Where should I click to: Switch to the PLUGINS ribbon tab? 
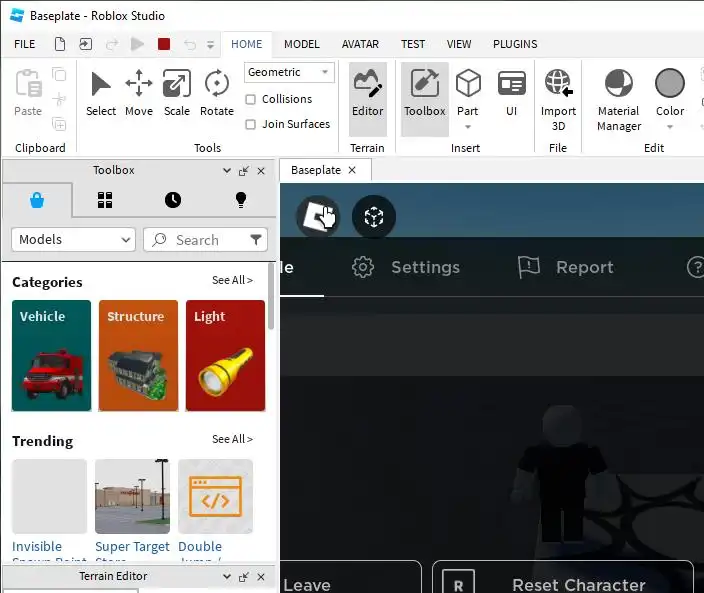(515, 44)
